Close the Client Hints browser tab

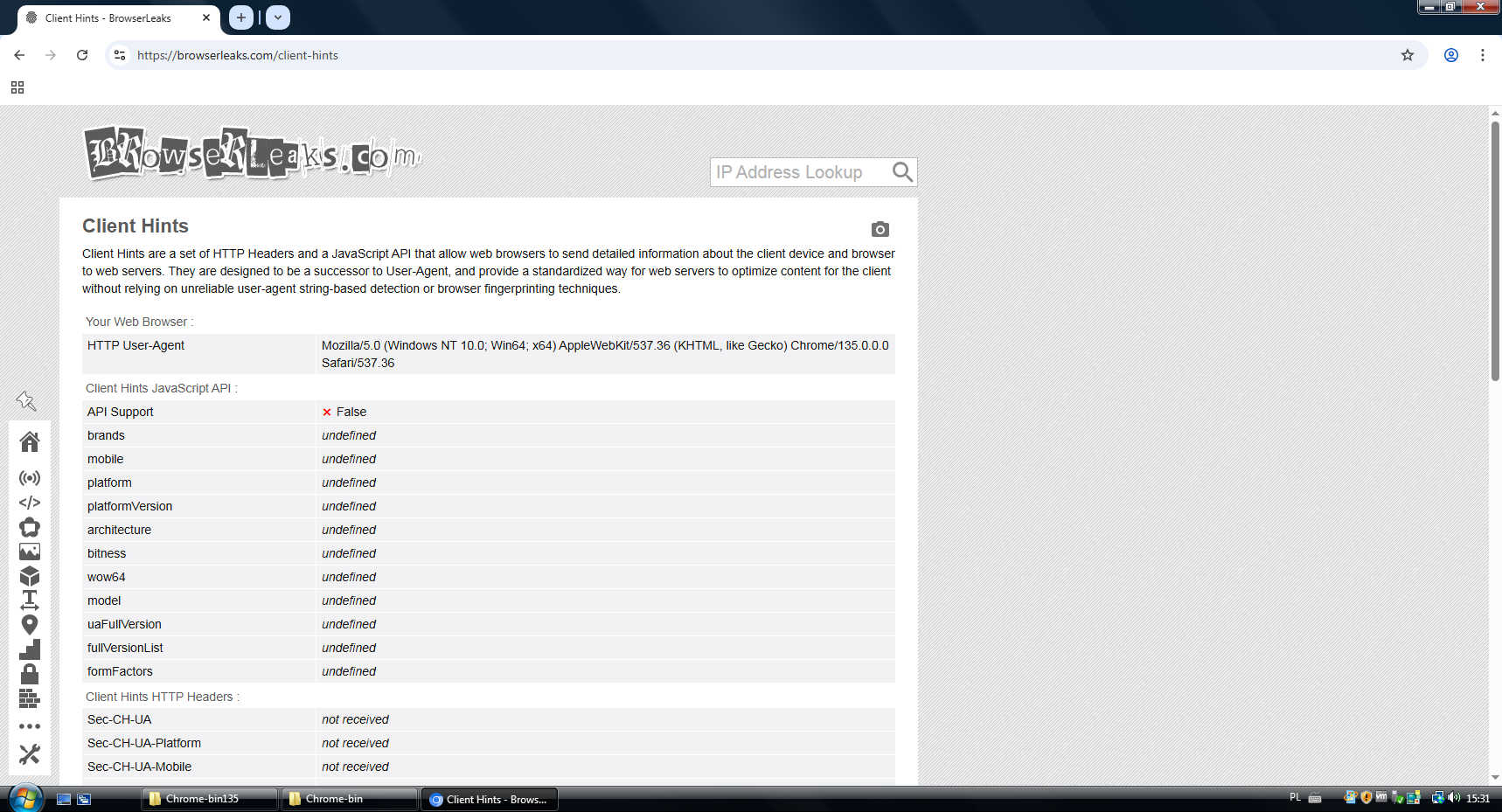(206, 17)
